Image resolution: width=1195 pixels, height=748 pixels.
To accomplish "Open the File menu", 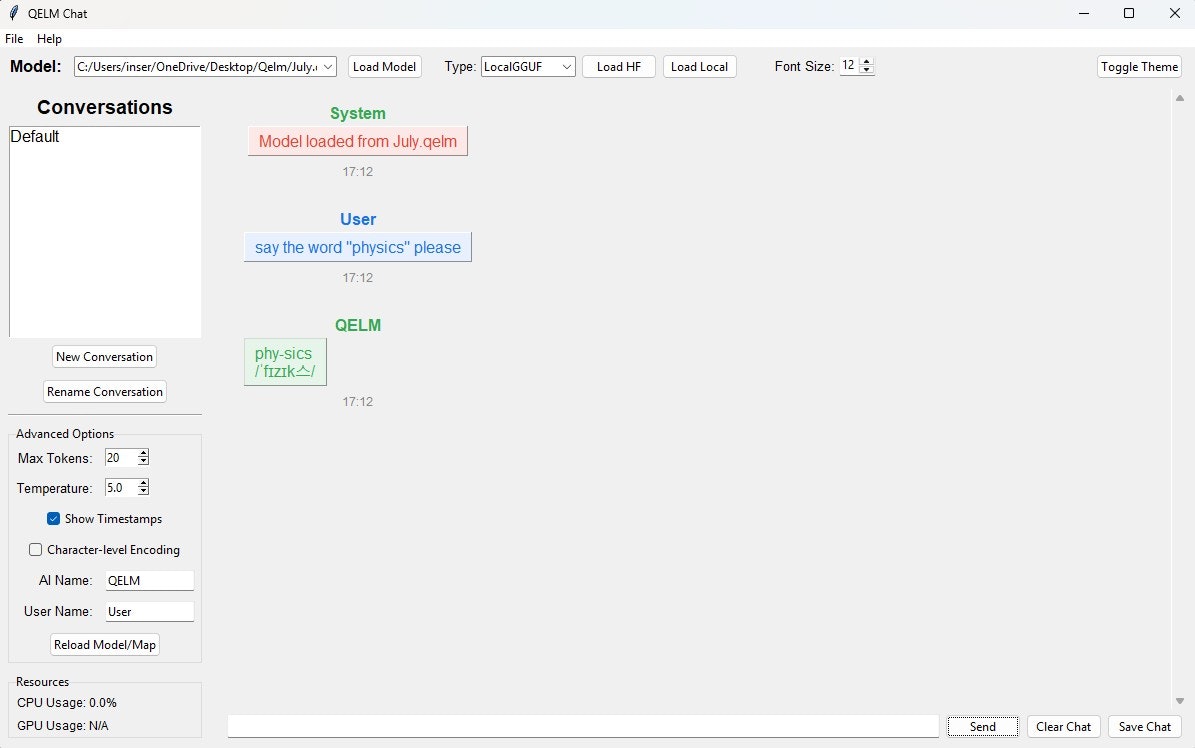I will (x=14, y=39).
